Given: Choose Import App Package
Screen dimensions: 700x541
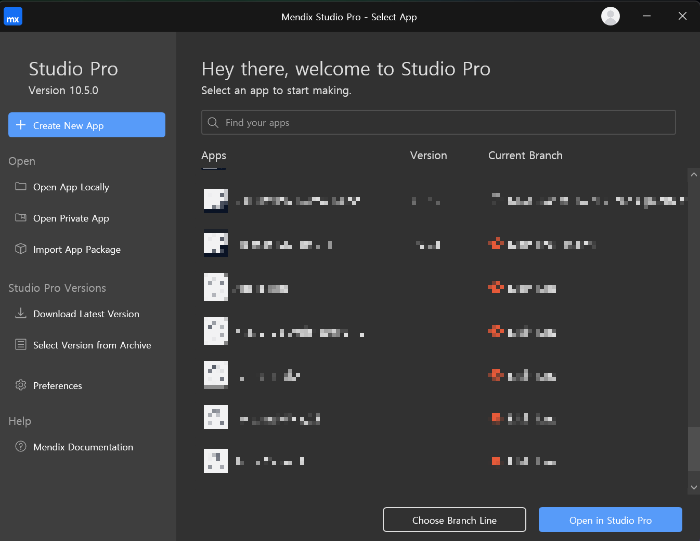Looking at the screenshot, I should 77,250.
